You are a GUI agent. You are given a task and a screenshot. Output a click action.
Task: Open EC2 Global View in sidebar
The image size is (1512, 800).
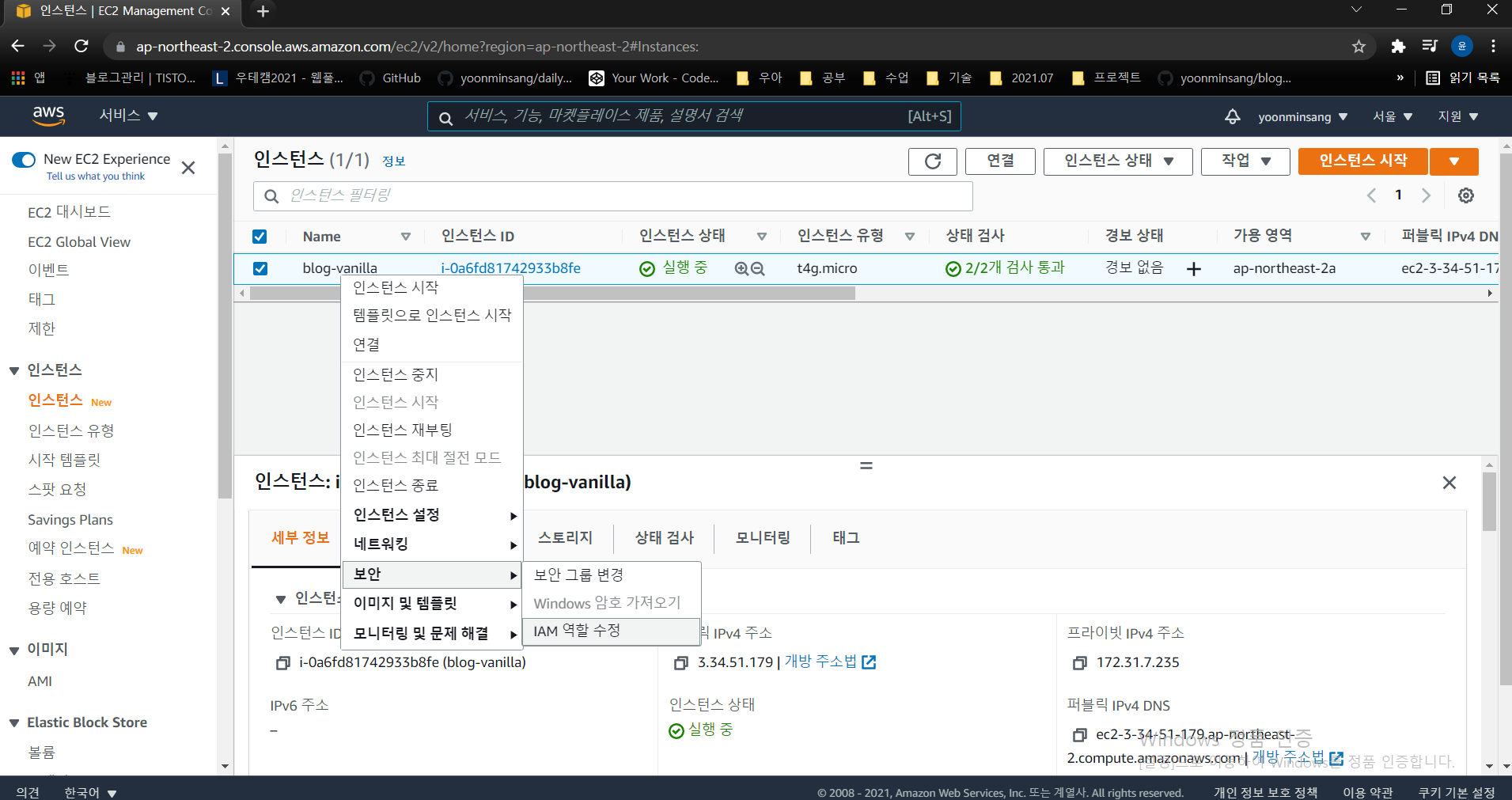(x=79, y=242)
